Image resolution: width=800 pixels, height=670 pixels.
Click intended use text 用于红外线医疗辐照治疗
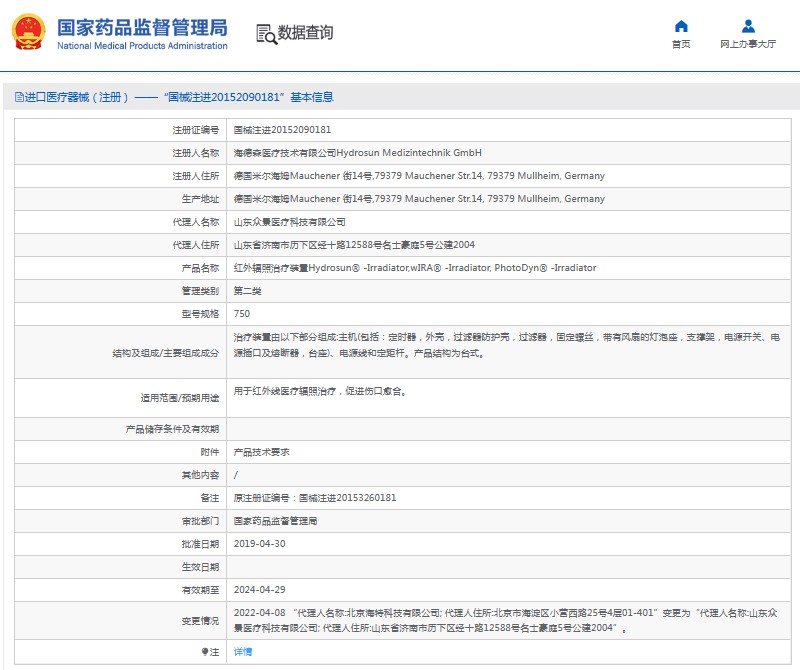[320, 391]
